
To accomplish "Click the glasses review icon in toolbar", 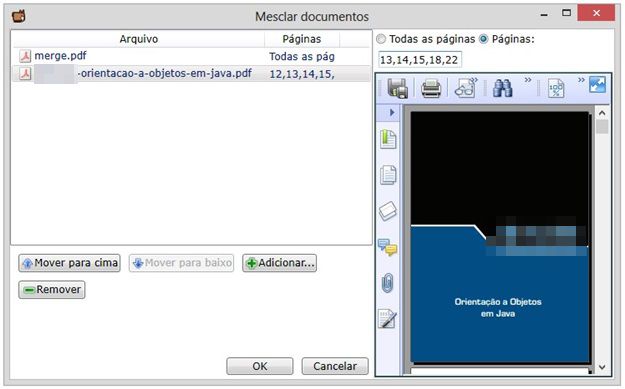I will point(465,88).
